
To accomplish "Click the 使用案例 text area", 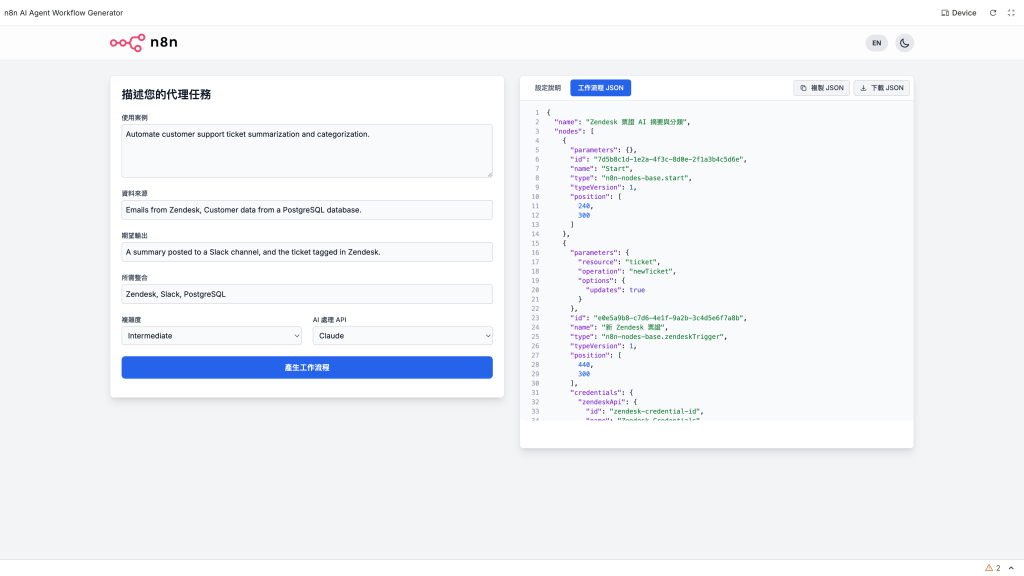I will tap(307, 151).
